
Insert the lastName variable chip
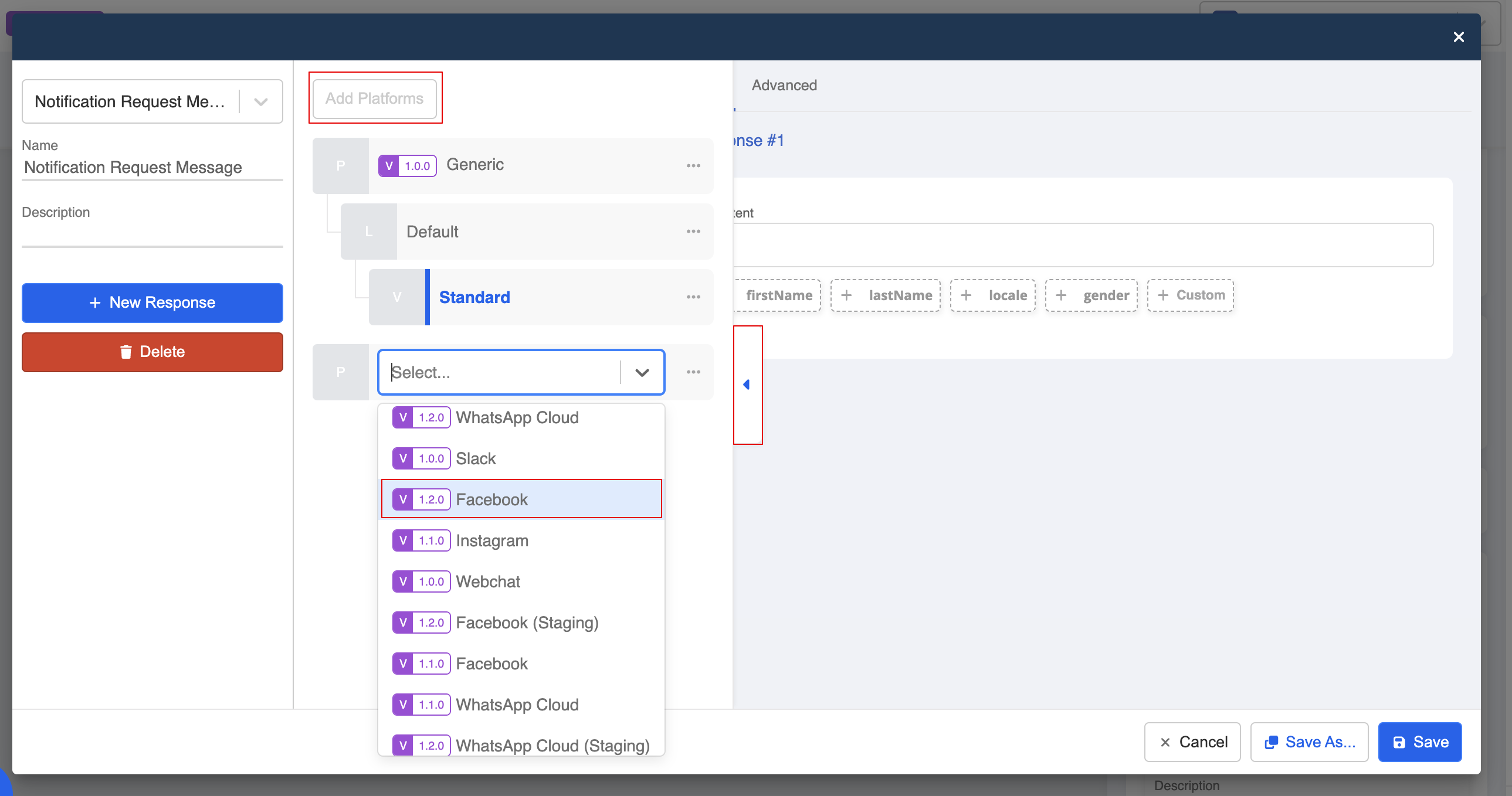tap(886, 295)
